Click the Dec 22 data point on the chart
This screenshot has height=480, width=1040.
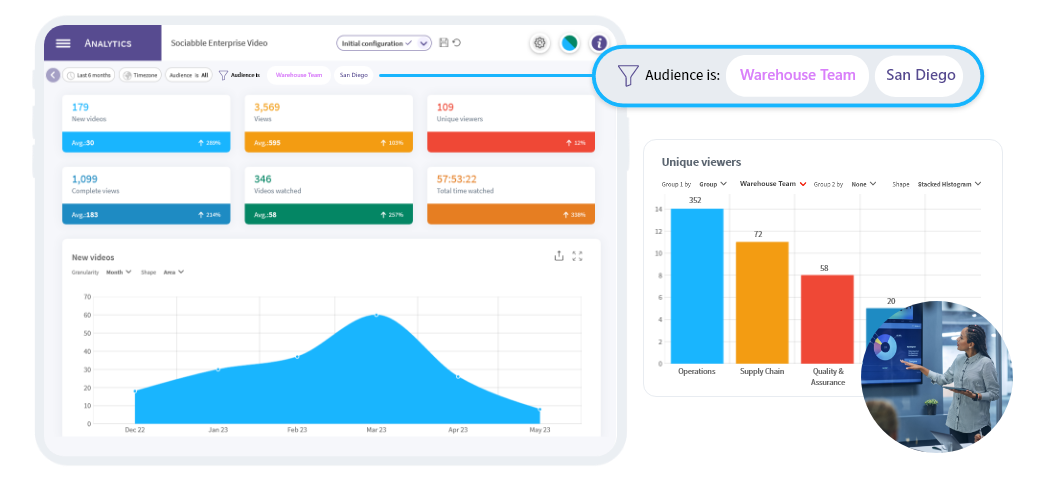pyautogui.click(x=135, y=391)
